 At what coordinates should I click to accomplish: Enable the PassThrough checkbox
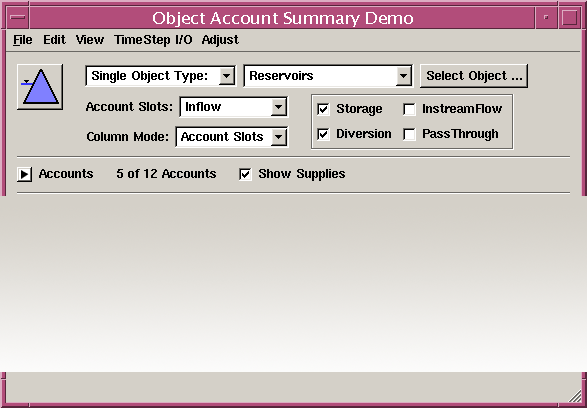coord(409,134)
